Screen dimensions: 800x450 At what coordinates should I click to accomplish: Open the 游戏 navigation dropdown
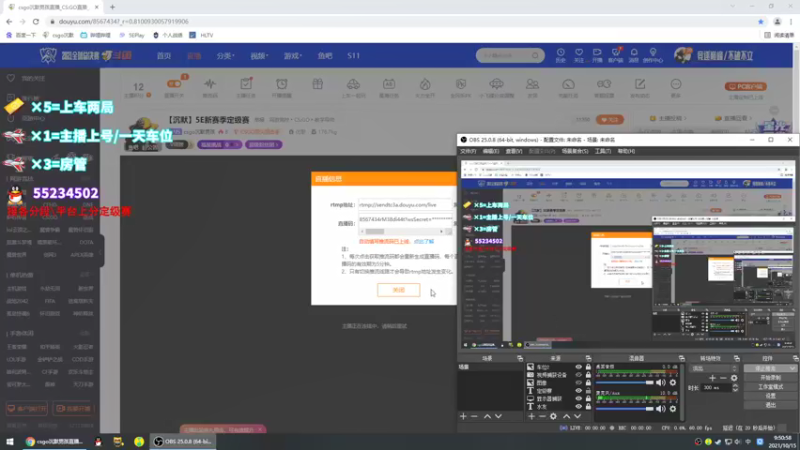[293, 56]
